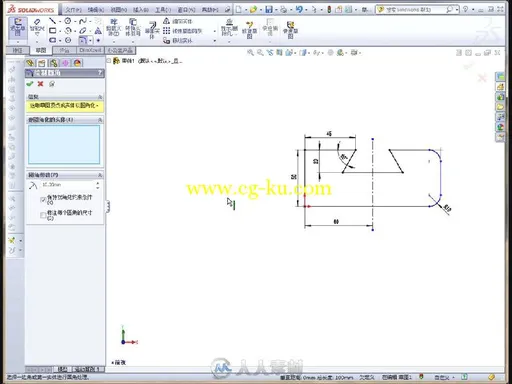This screenshot has height=384, width=512.
Task: Click the Section View icon
Action: click(279, 52)
